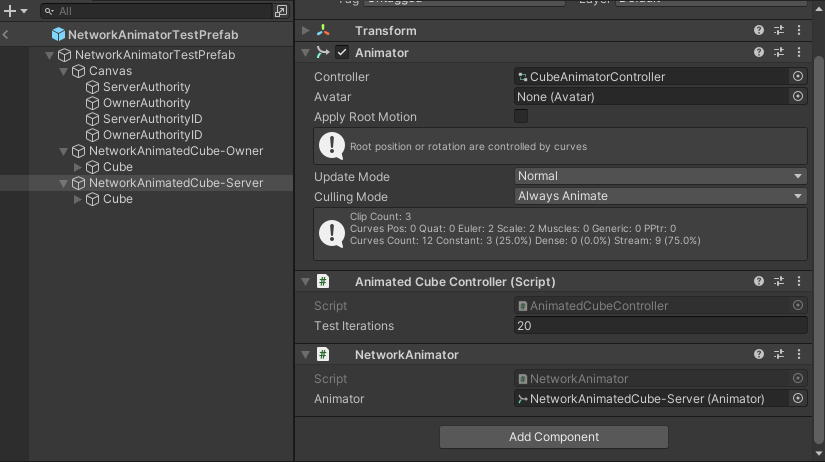Collapse the Canvas hierarchy node
This screenshot has width=825, height=462.
[x=64, y=71]
